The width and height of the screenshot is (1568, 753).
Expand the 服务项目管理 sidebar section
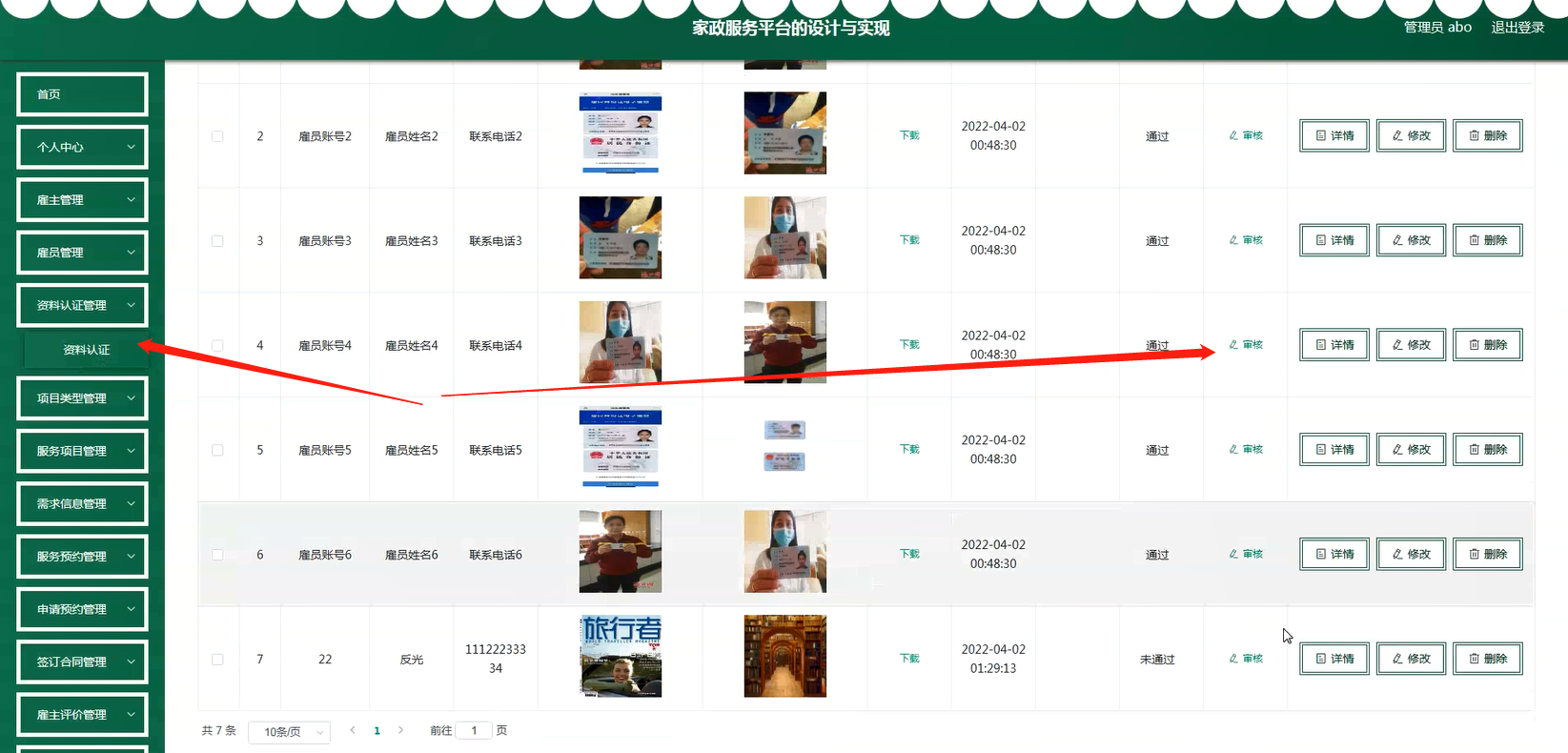(x=82, y=451)
